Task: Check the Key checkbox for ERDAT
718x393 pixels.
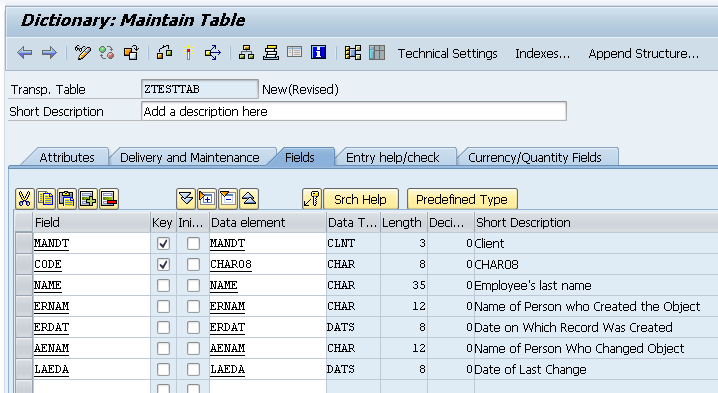Action: coord(163,328)
